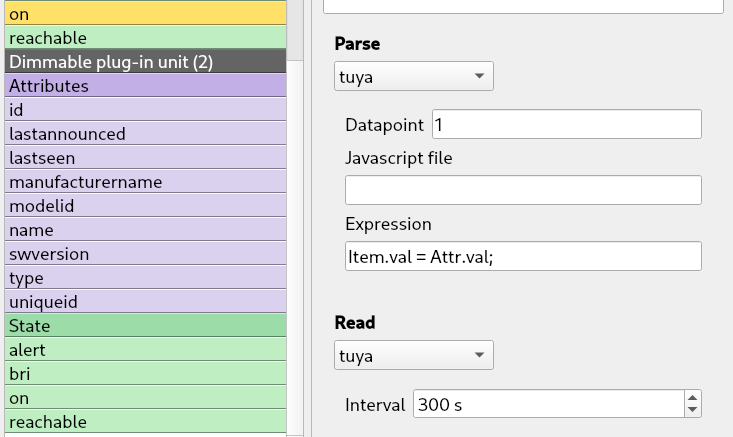Click the Javascript file input field
Image resolution: width=733 pixels, height=437 pixels.
coord(523,190)
